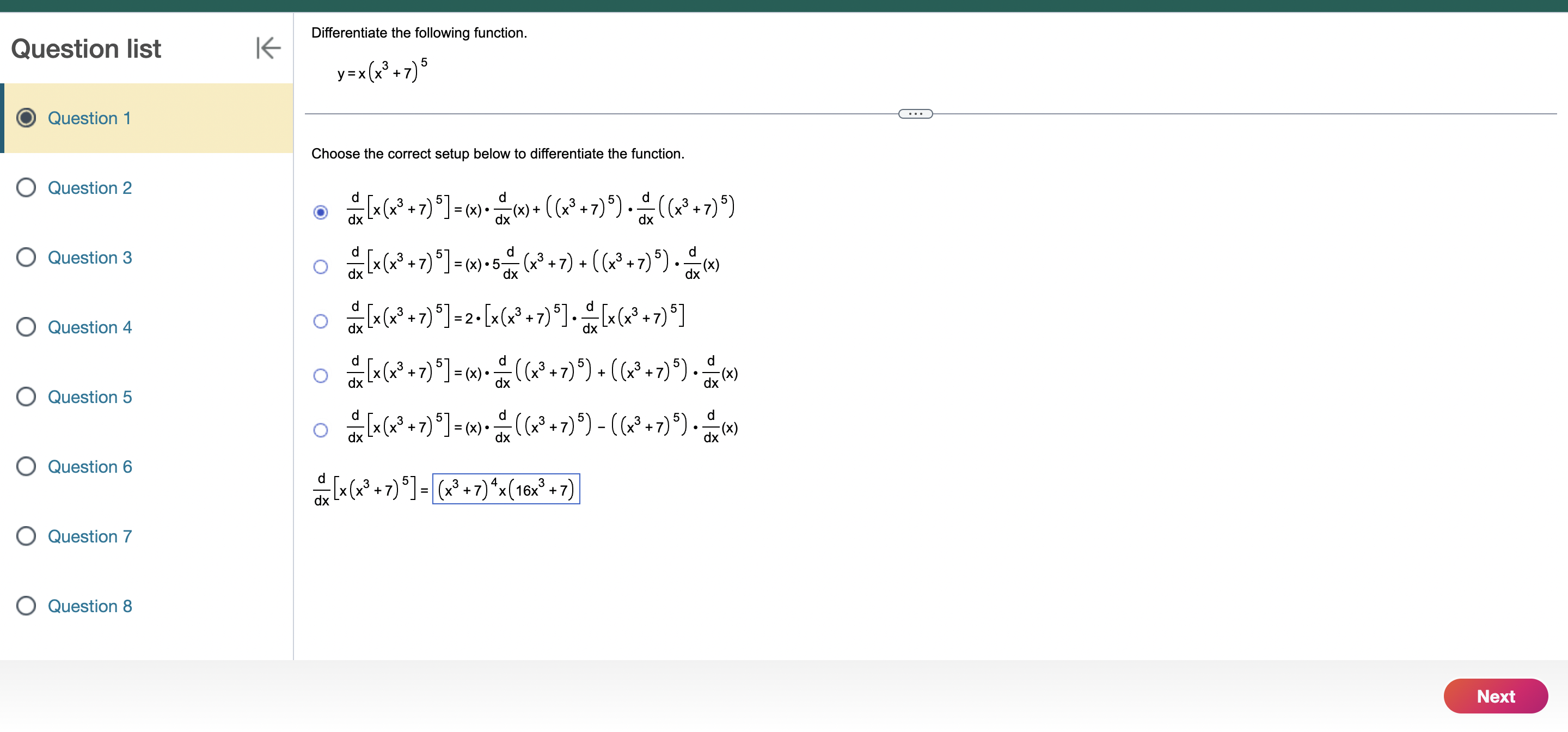This screenshot has width=1568, height=732.
Task: Click the Question 5 label link
Action: [89, 396]
